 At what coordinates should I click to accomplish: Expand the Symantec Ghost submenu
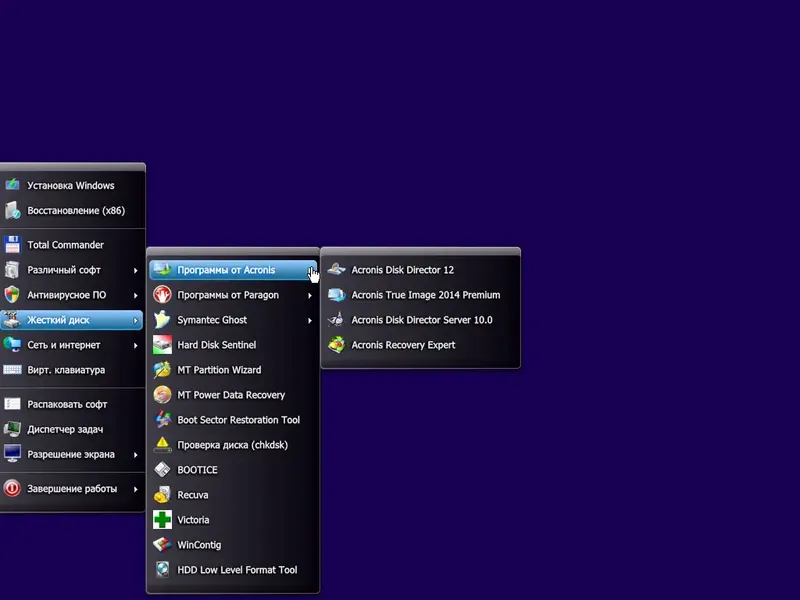coord(232,320)
